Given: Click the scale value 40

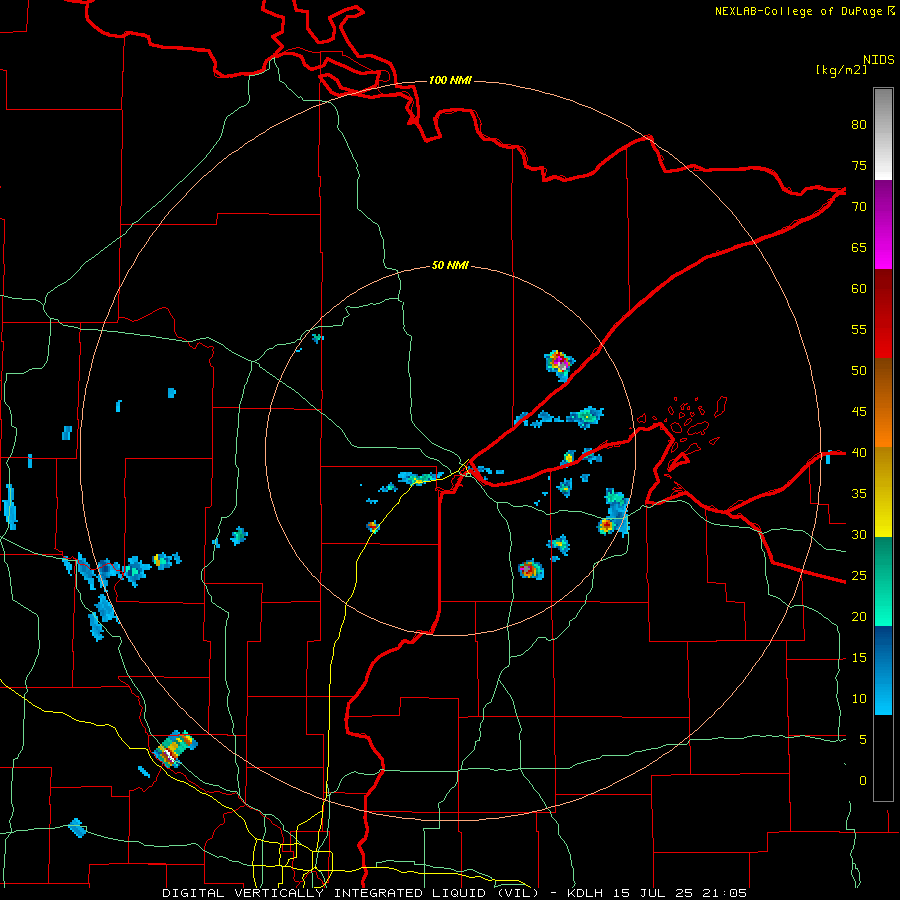Looking at the screenshot, I should click(x=859, y=453).
